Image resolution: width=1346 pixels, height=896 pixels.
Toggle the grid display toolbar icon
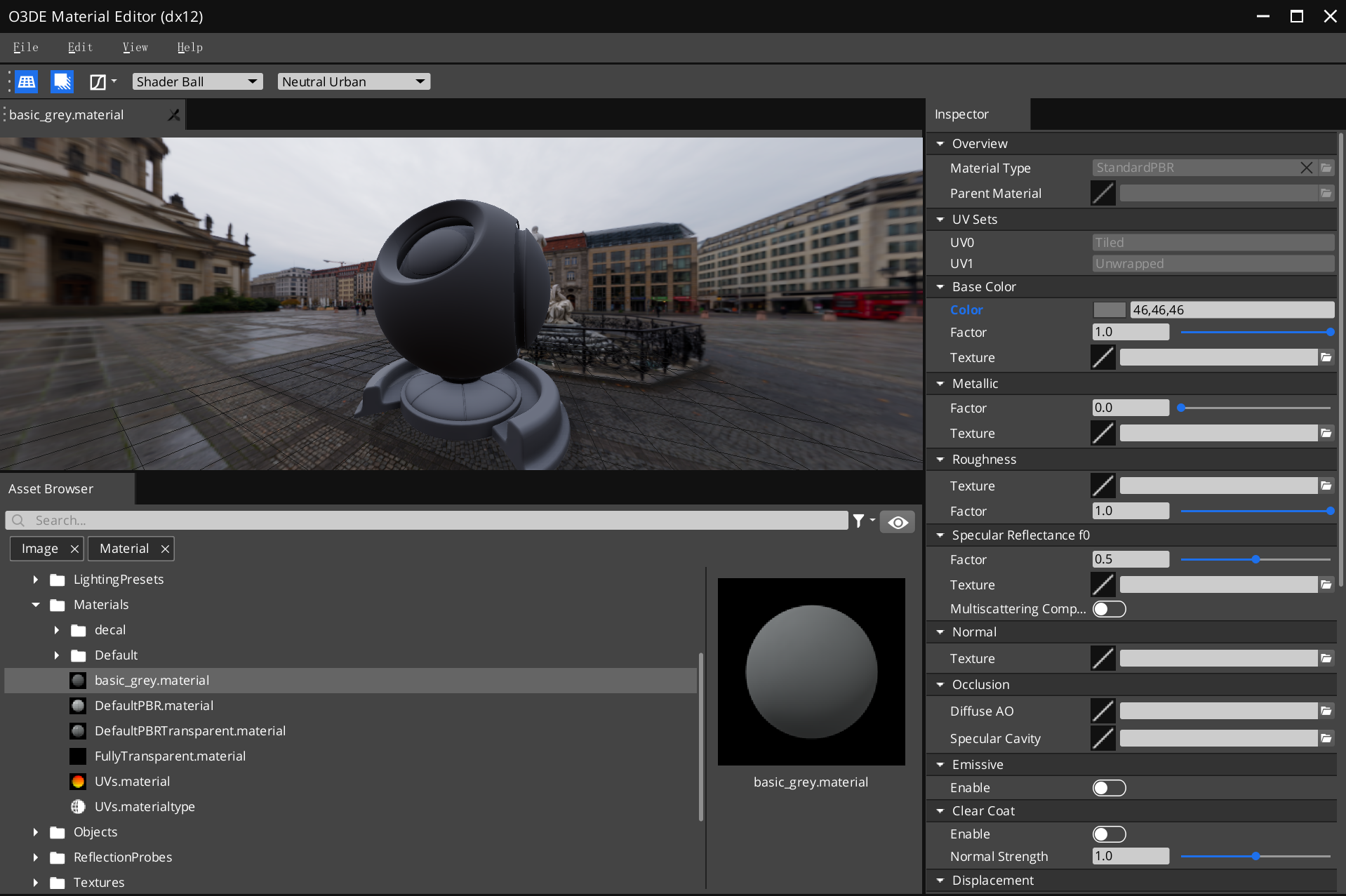[x=27, y=82]
